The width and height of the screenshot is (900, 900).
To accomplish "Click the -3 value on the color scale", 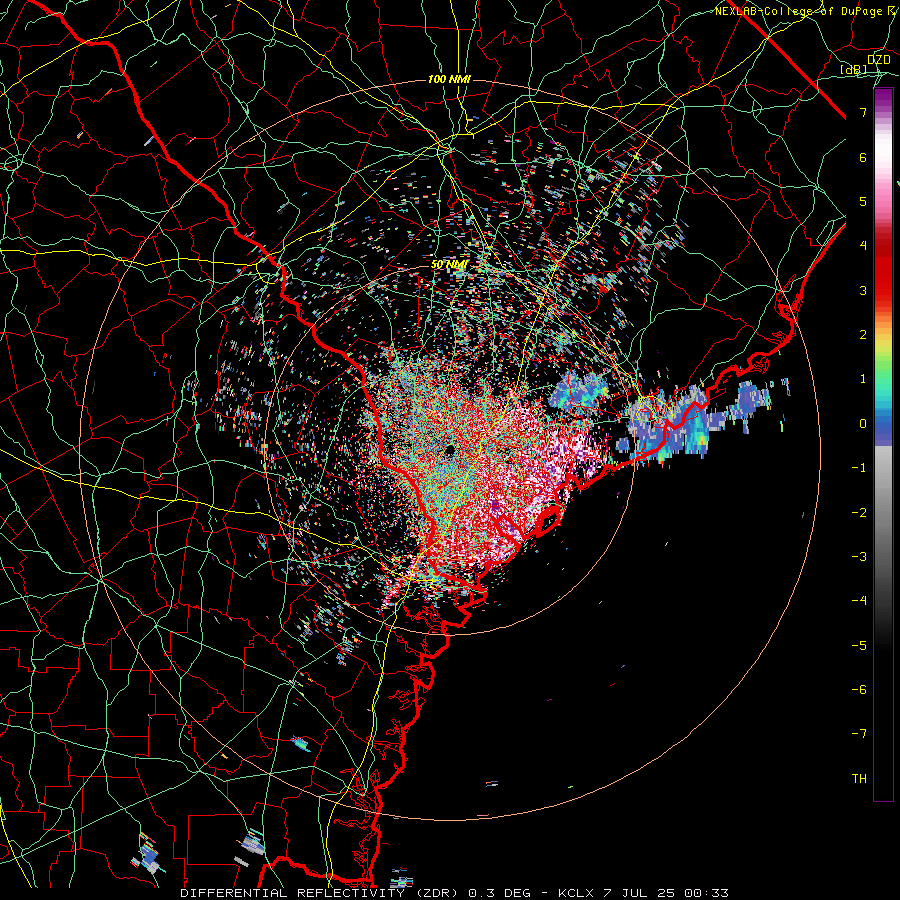I will pyautogui.click(x=859, y=557).
